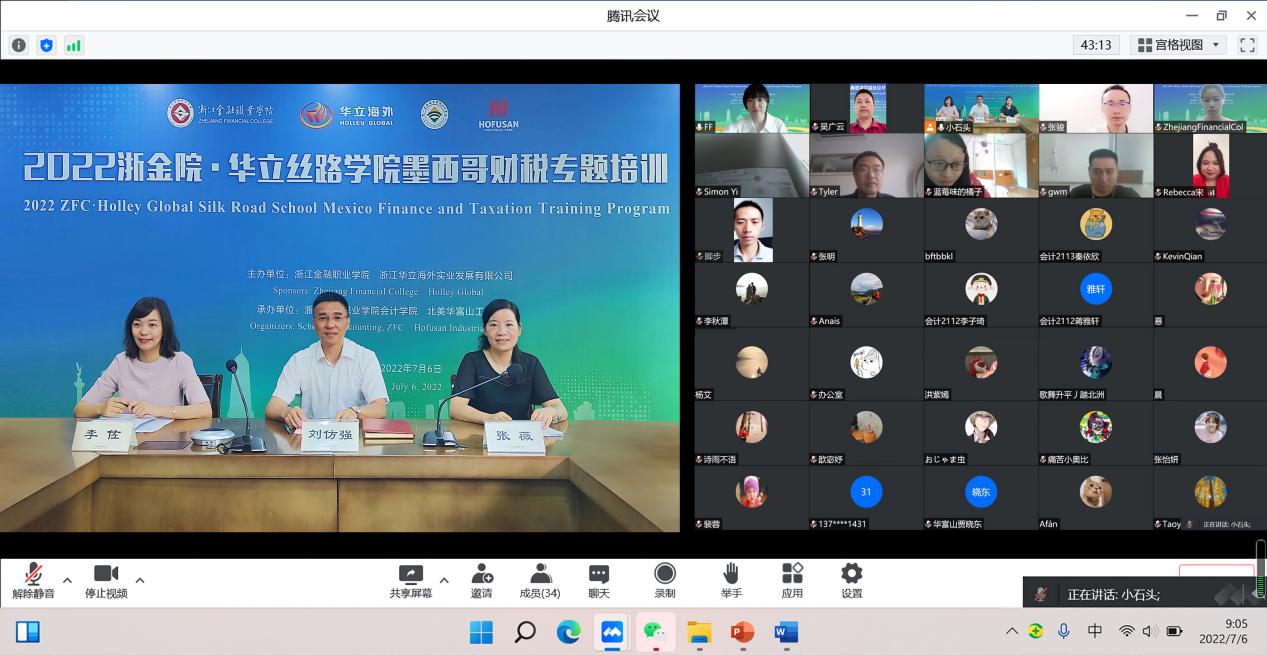Screen dimensions: 1267x655
Task: Enter fullscreen mode using the top-right icon
Action: coord(1247,45)
